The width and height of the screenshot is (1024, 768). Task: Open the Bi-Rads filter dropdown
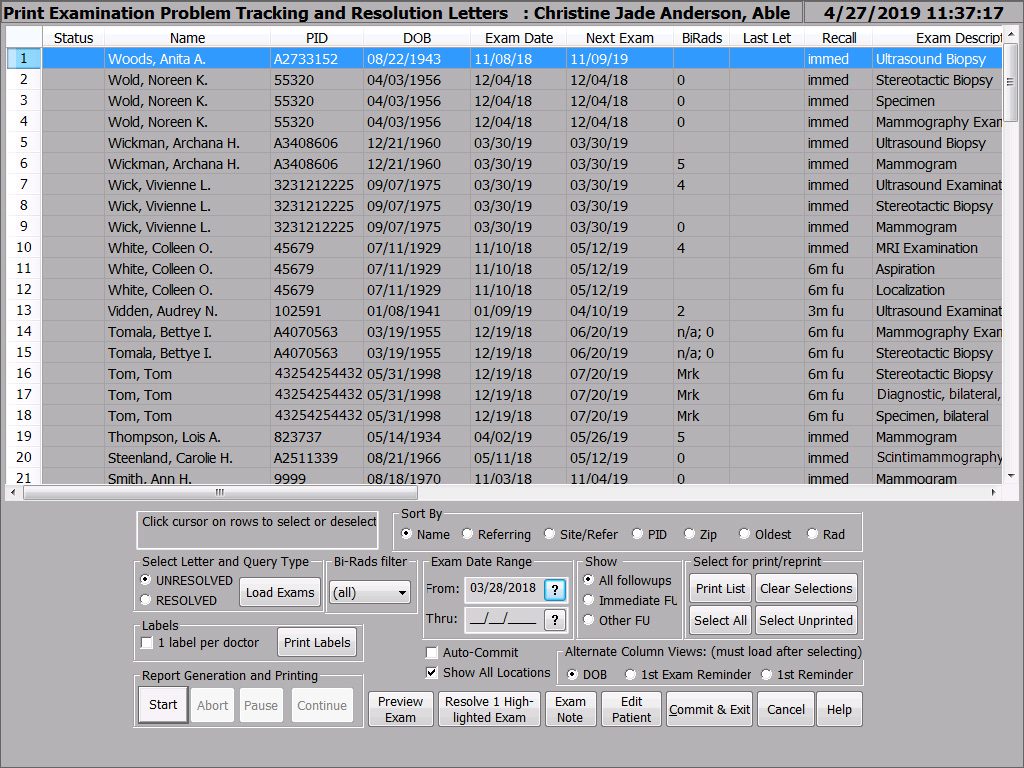370,592
